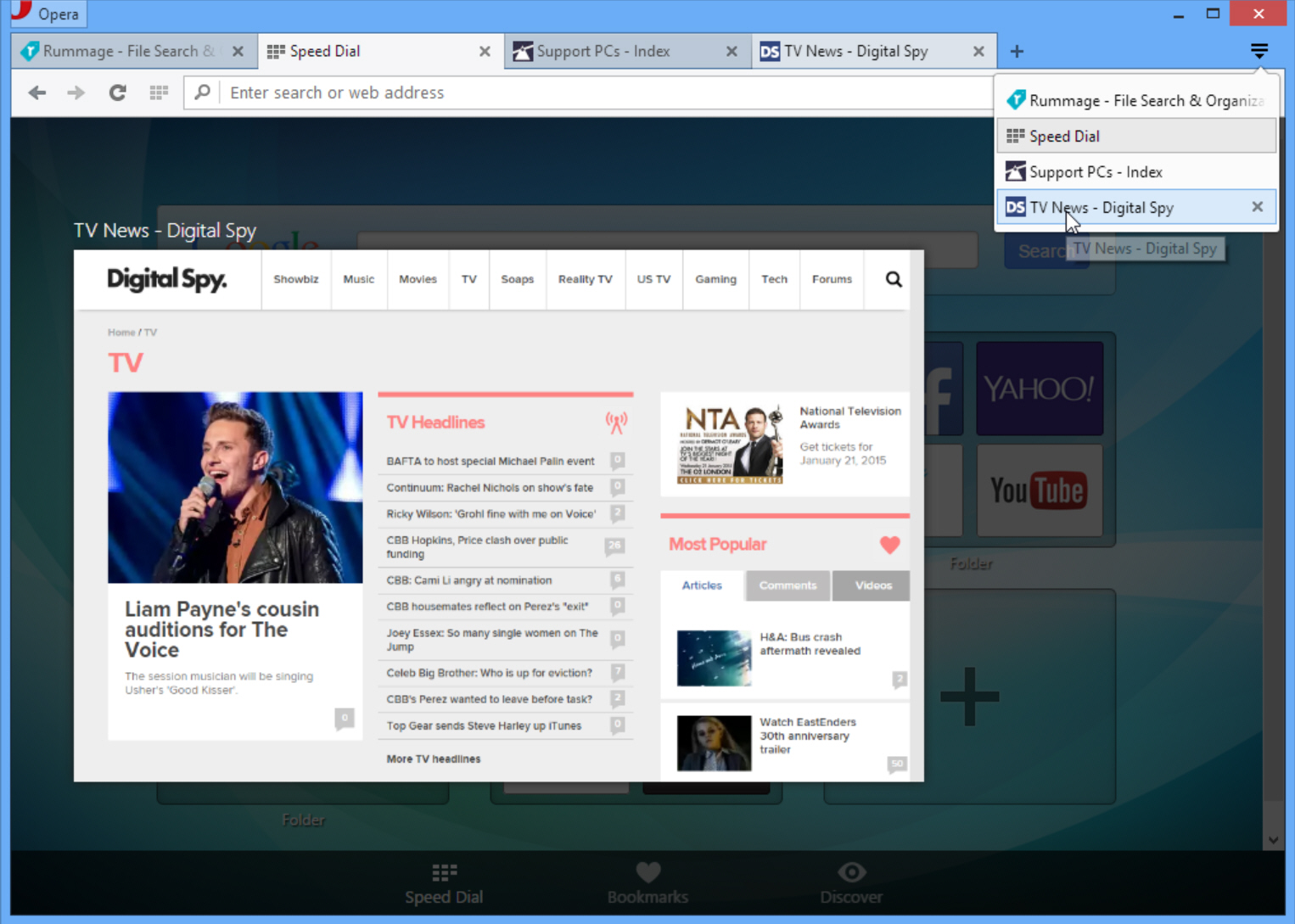Click Speed Dial button in bottom bar
The height and width of the screenshot is (924, 1295).
tap(444, 882)
